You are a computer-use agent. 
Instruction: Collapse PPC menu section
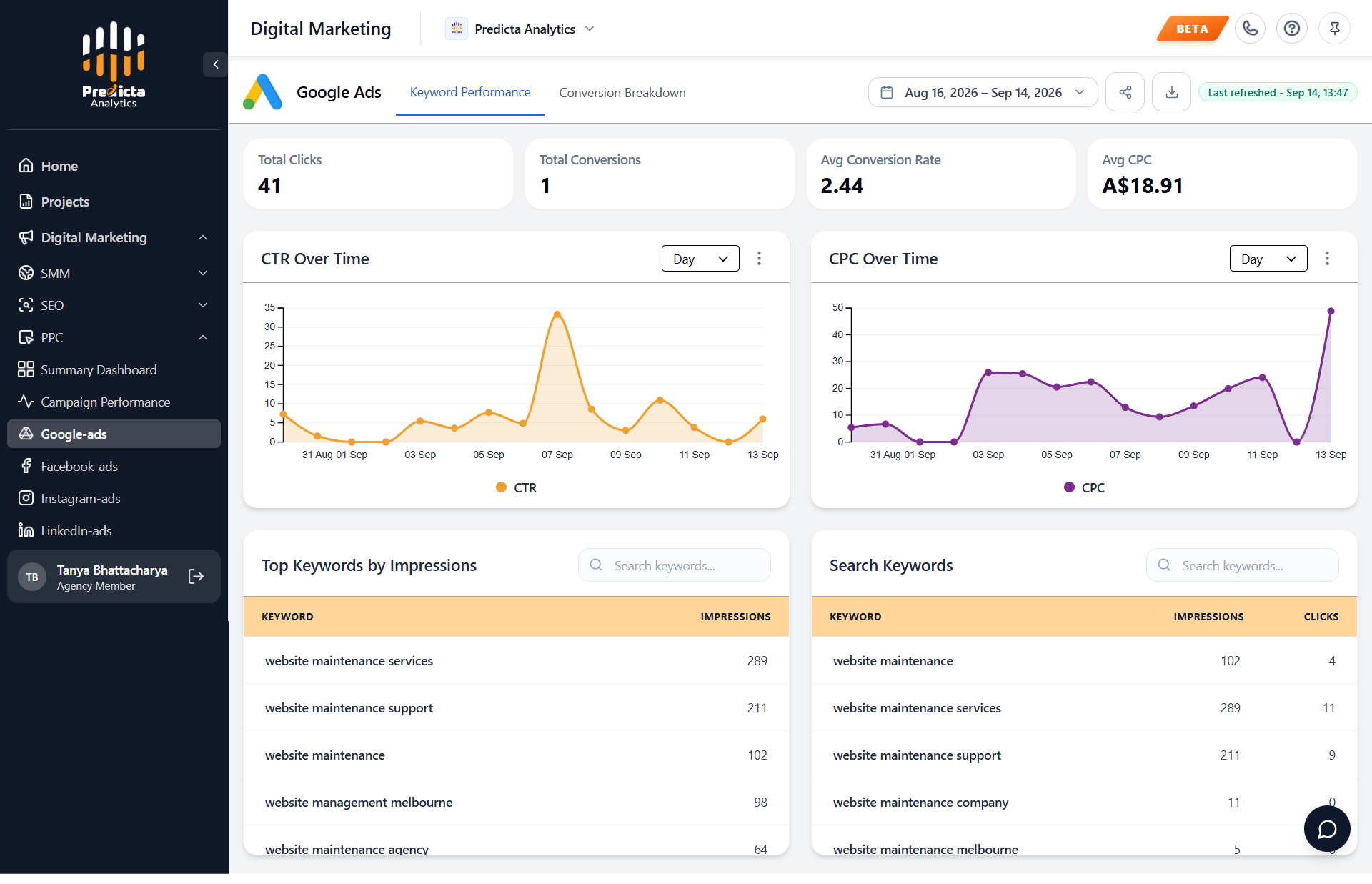tap(114, 337)
